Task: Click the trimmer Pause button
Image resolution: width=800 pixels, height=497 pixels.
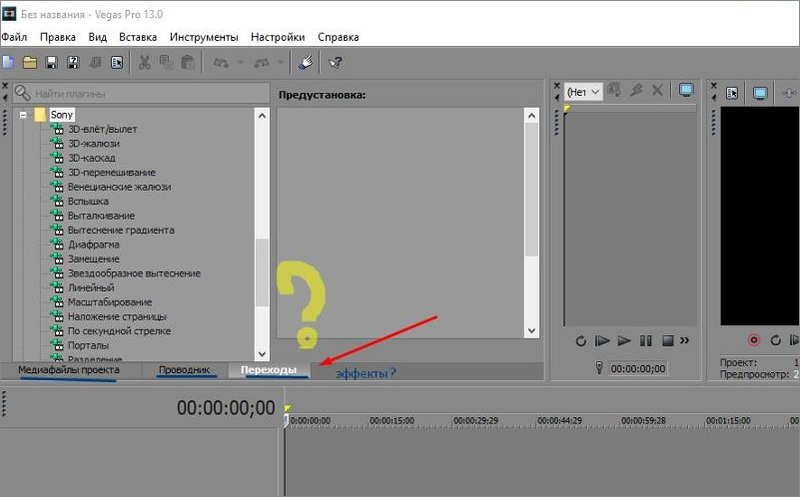Action: (646, 341)
